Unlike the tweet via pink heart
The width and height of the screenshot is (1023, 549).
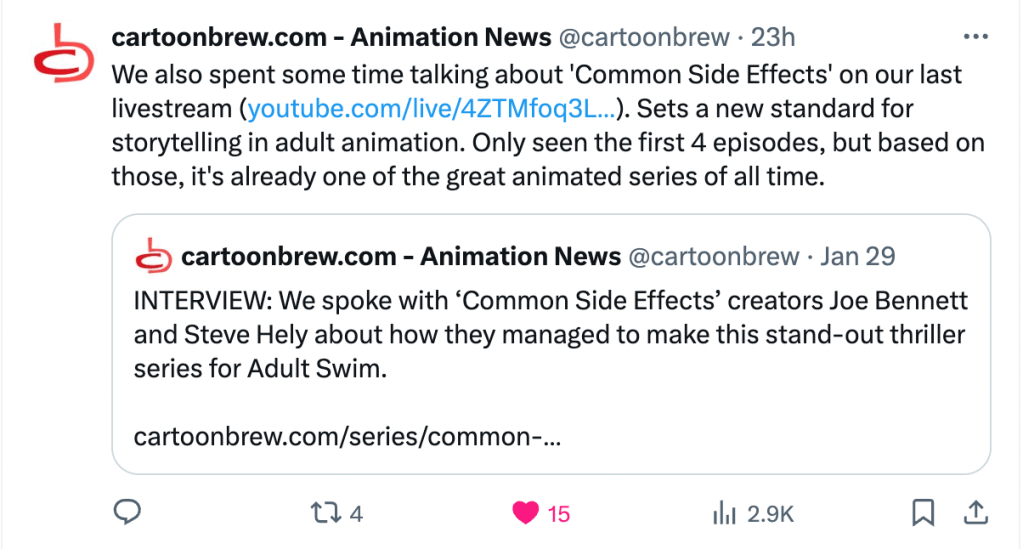pos(524,514)
